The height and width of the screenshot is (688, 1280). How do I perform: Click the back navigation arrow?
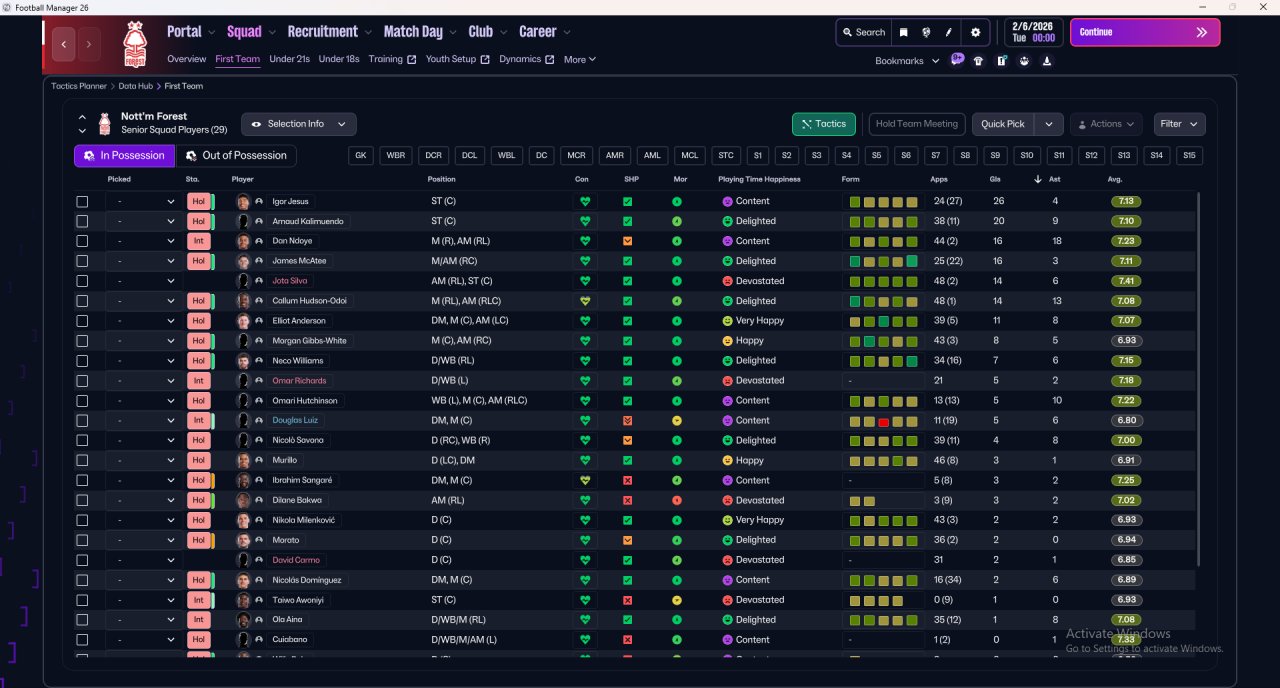pyautogui.click(x=65, y=44)
